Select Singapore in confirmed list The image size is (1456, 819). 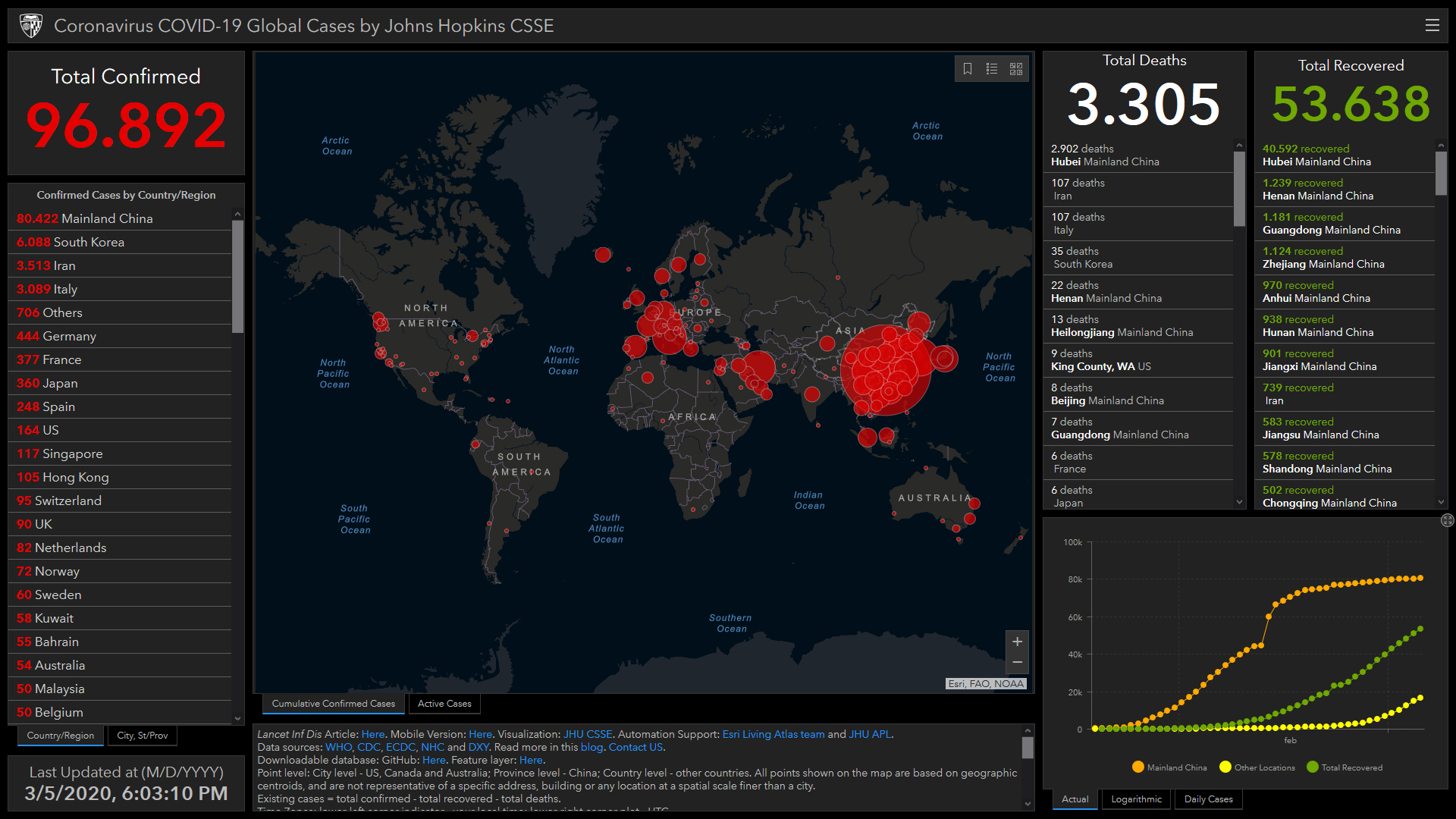120,453
